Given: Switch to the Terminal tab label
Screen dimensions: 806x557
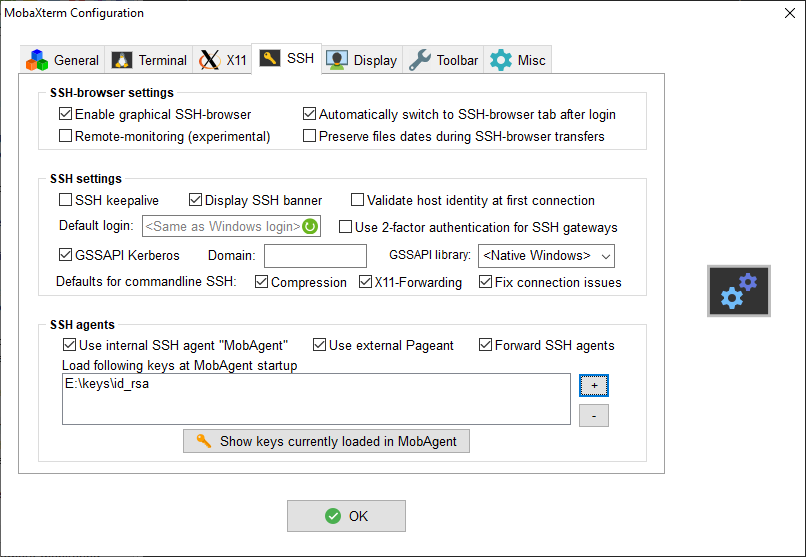Looking at the screenshot, I should coord(162,60).
